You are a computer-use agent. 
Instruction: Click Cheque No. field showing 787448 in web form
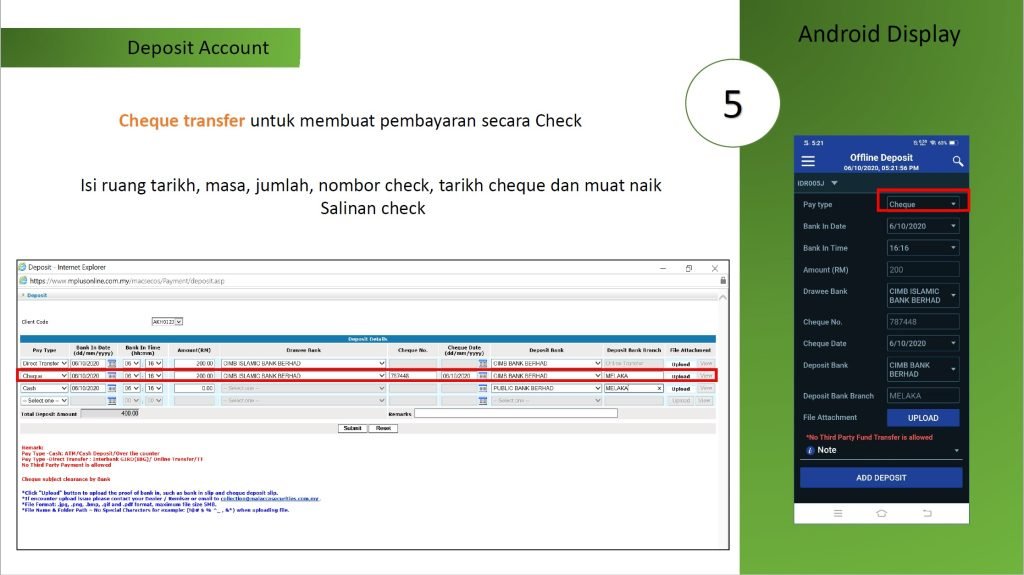click(413, 376)
